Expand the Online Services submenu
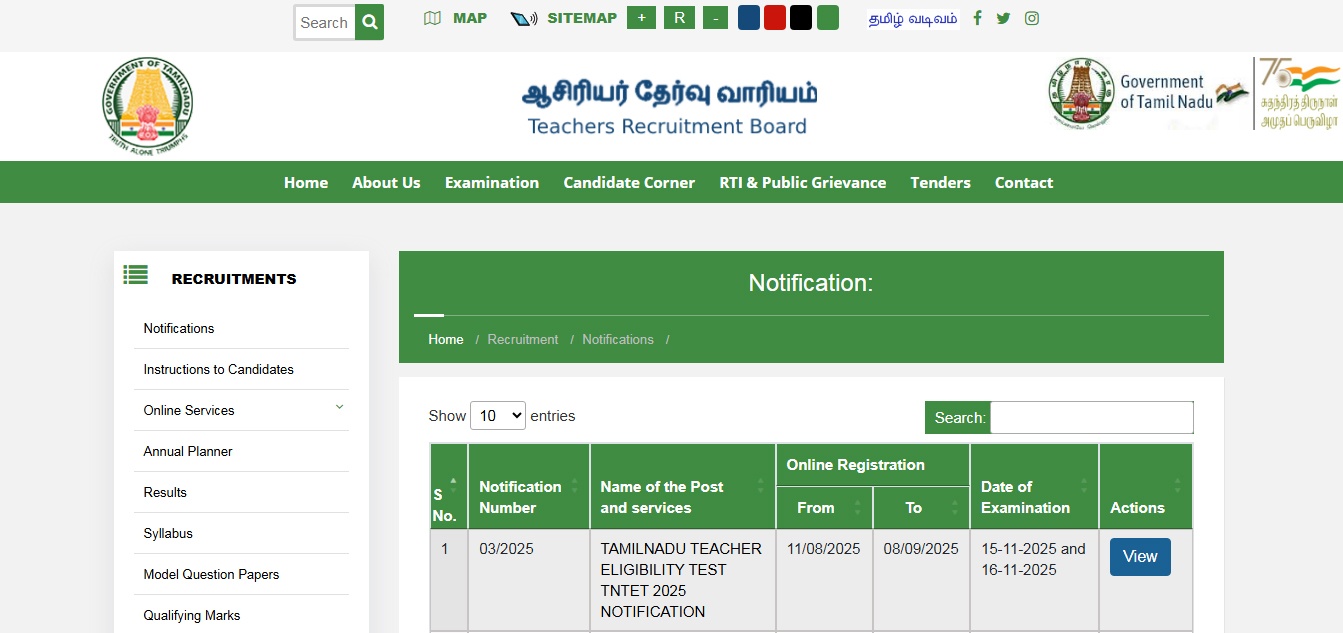Viewport: 1343px width, 633px height. coord(339,408)
